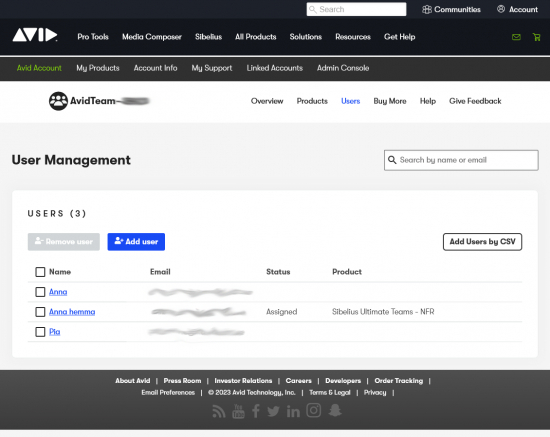Click the Add Users by CSV button
The image size is (550, 437).
pos(482,242)
